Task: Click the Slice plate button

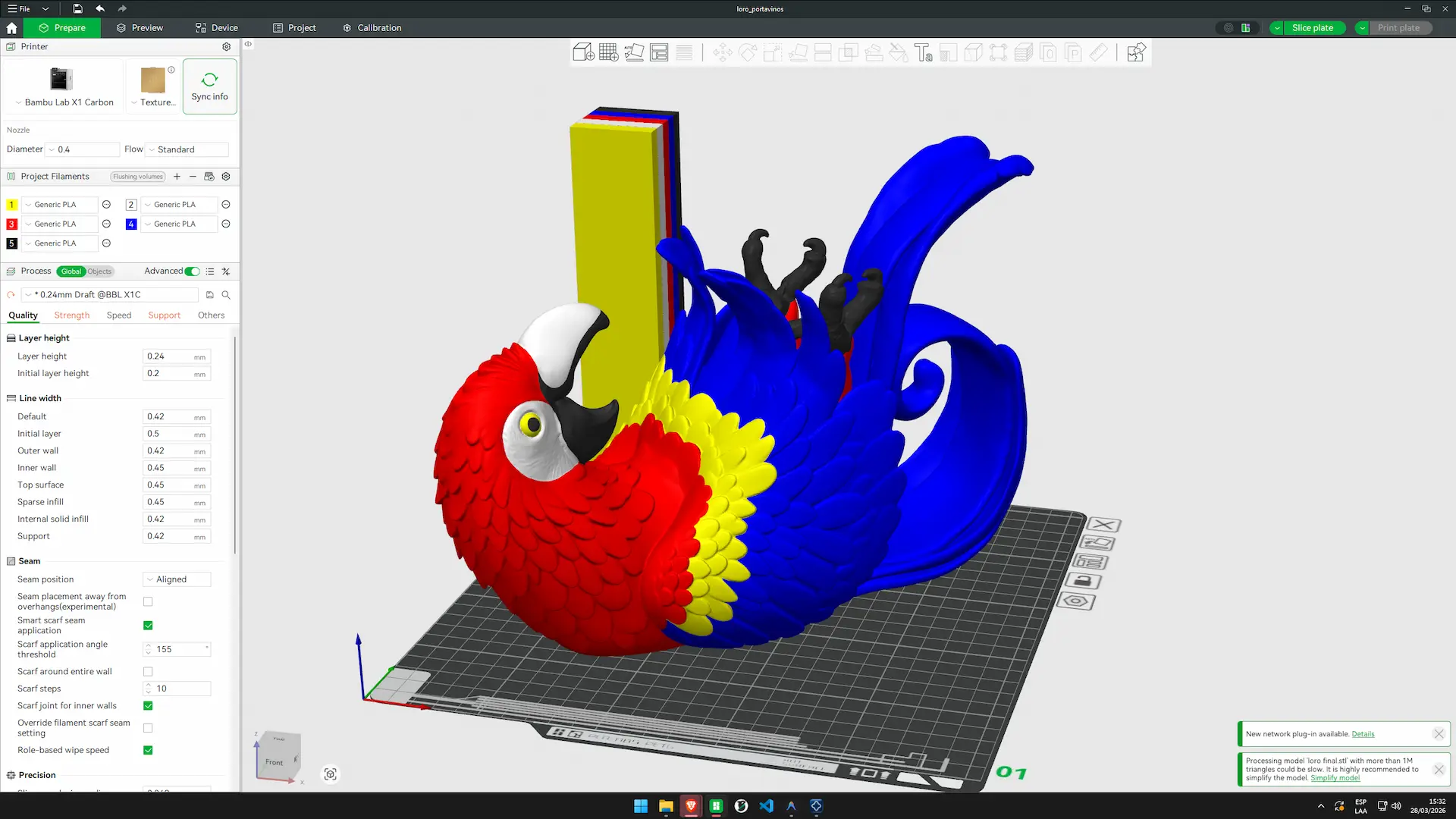Action: [x=1312, y=28]
